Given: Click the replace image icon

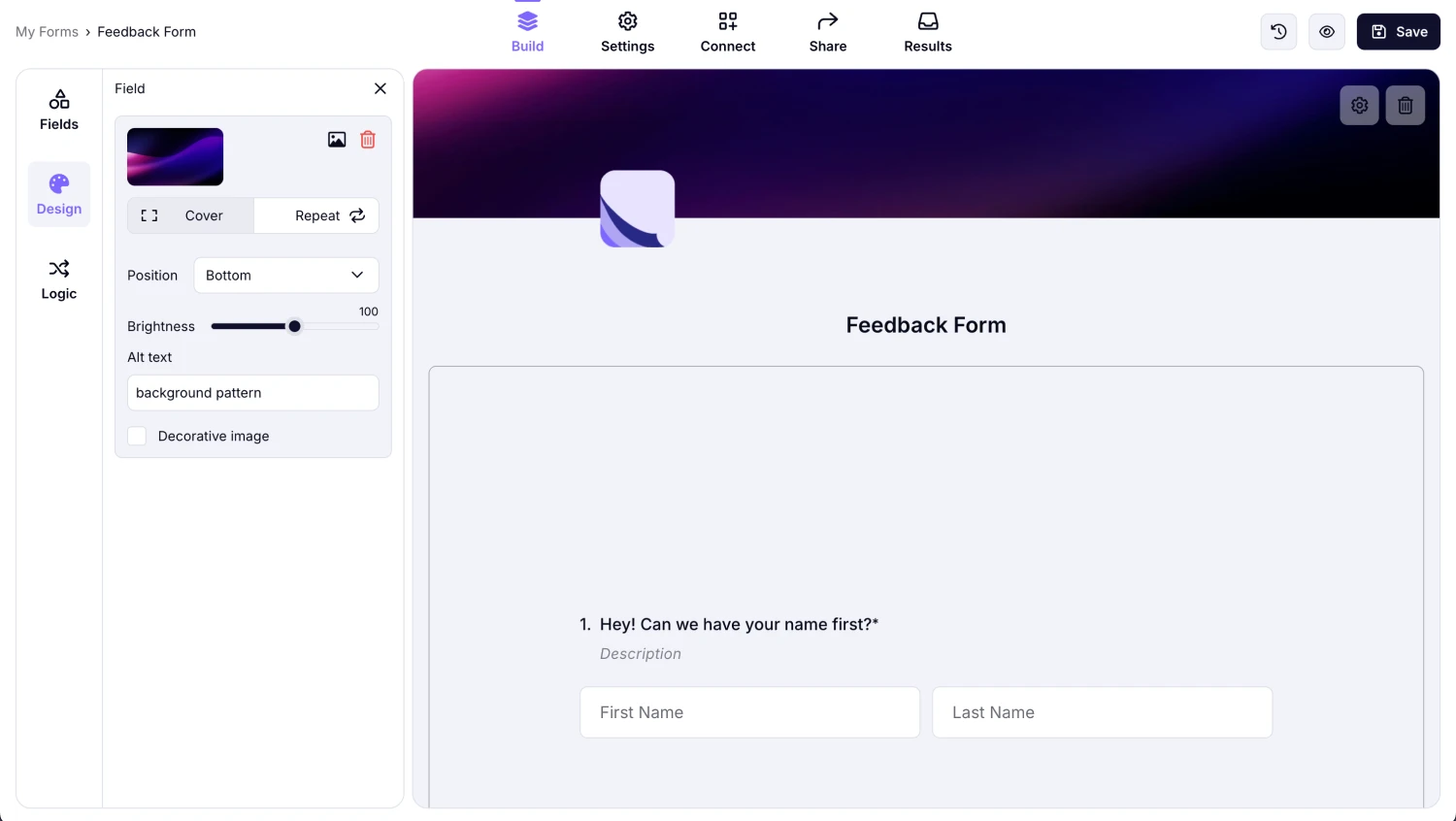Looking at the screenshot, I should (337, 140).
